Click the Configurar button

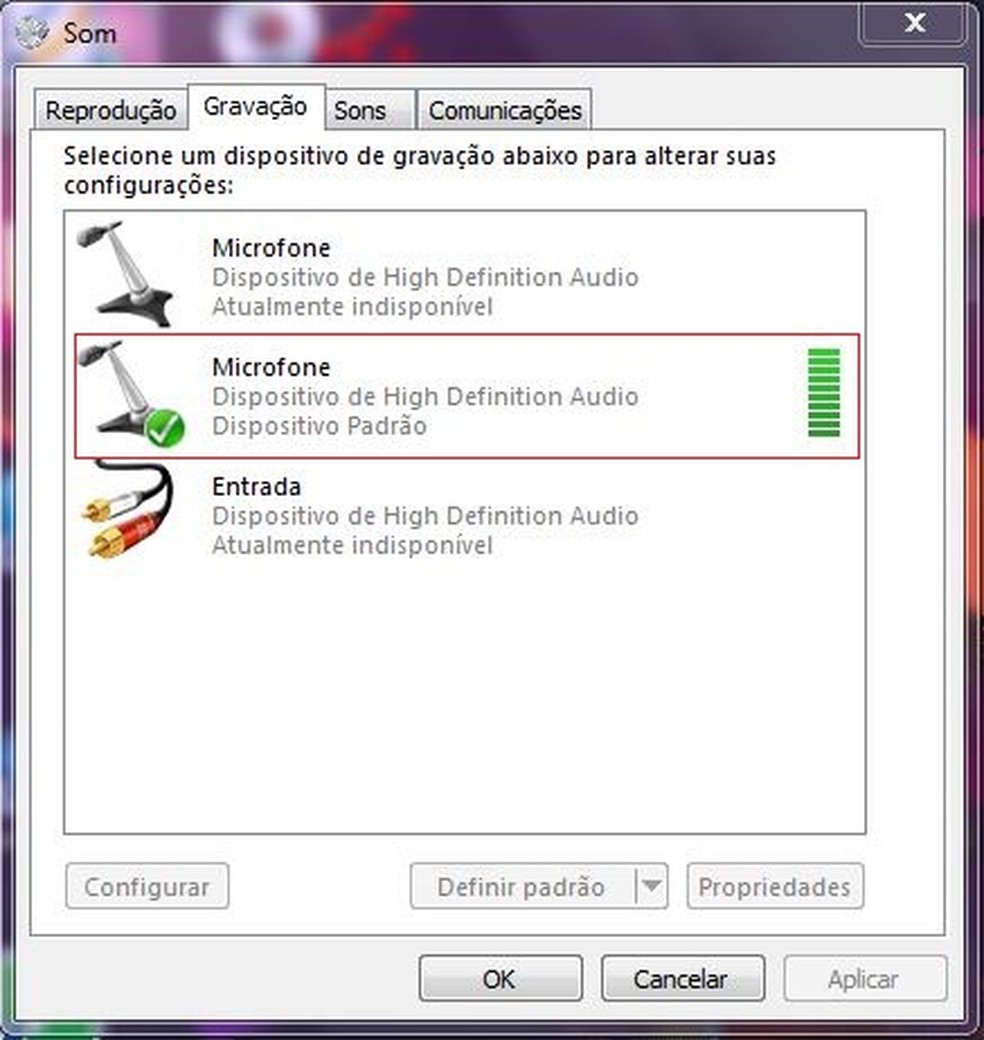tap(146, 886)
